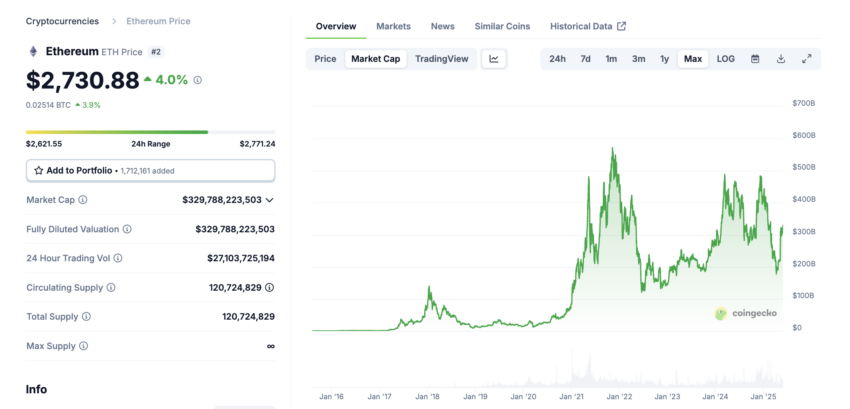Click the 24h Range progress bar
This screenshot has width=850, height=409.
coord(150,132)
